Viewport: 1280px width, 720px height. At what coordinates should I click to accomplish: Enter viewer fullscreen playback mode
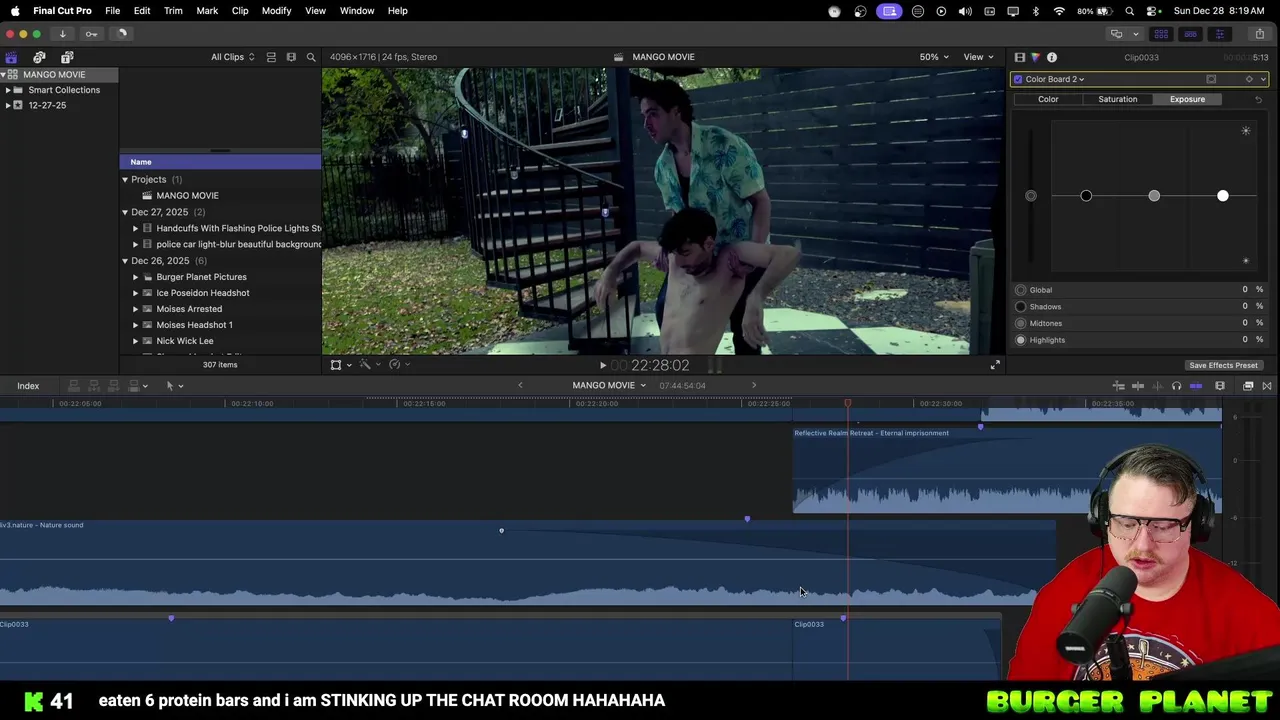995,365
